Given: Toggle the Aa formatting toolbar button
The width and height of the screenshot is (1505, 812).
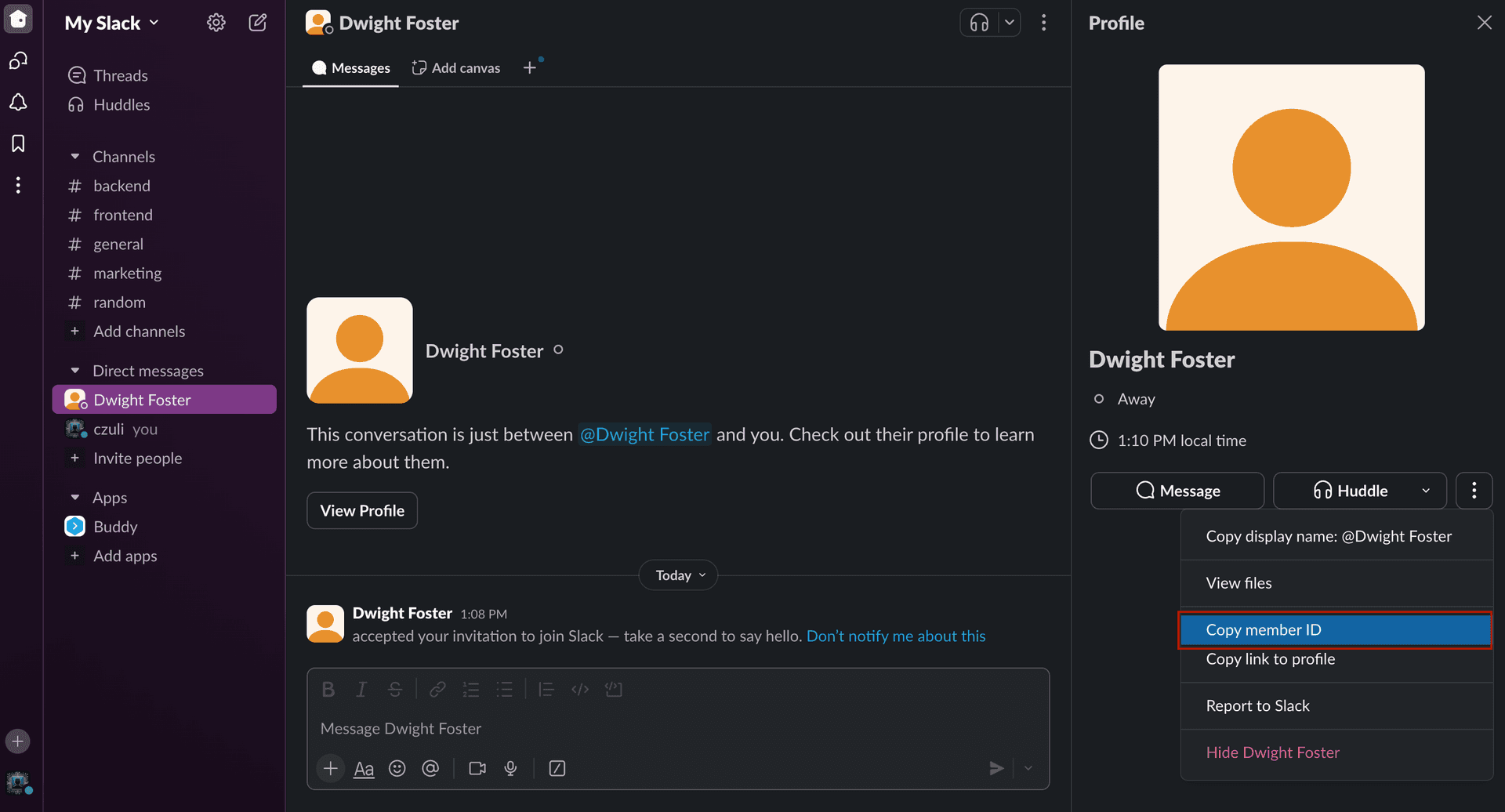Looking at the screenshot, I should coord(364,768).
